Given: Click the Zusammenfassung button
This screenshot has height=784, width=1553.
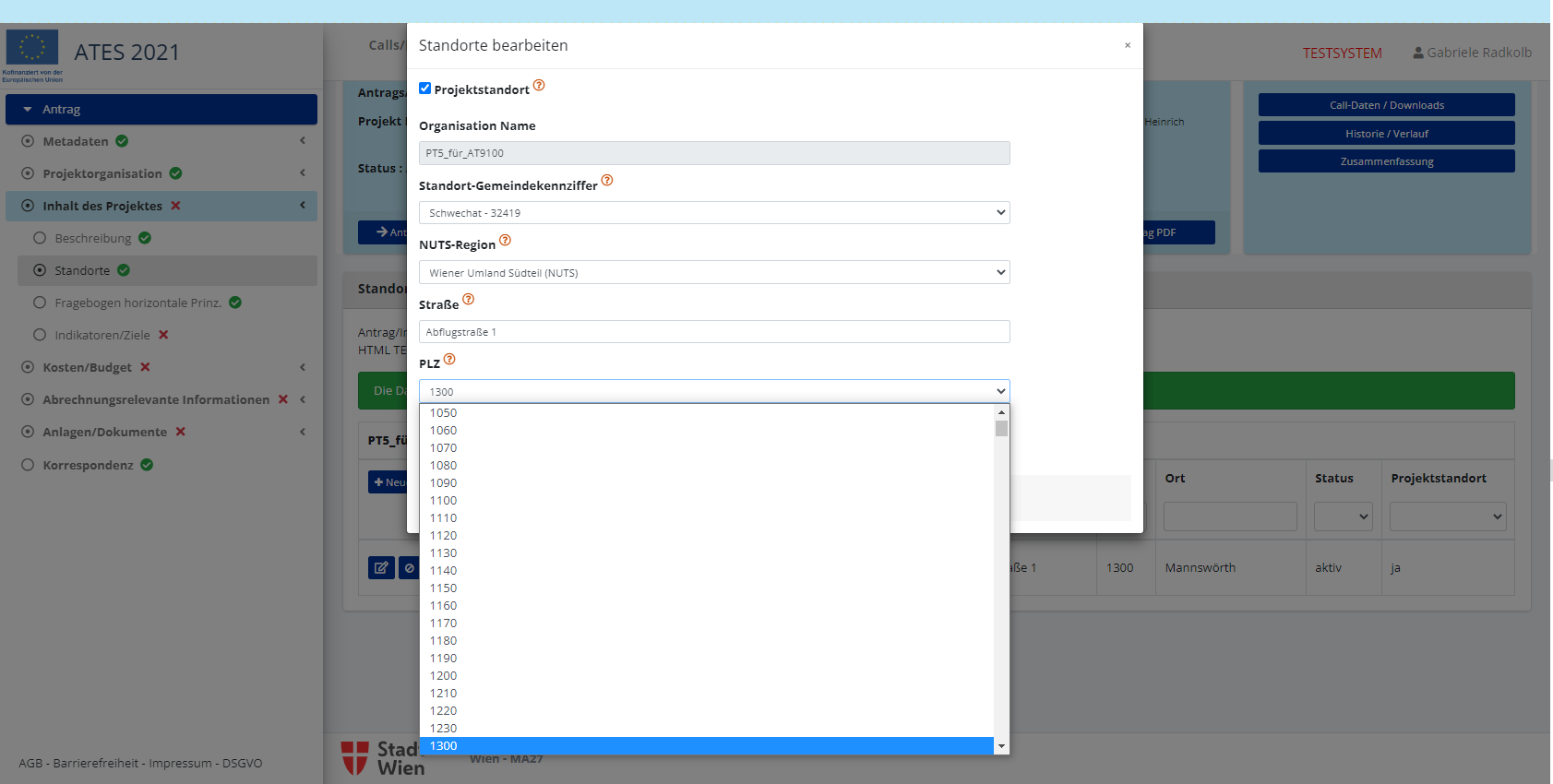Looking at the screenshot, I should [1386, 161].
